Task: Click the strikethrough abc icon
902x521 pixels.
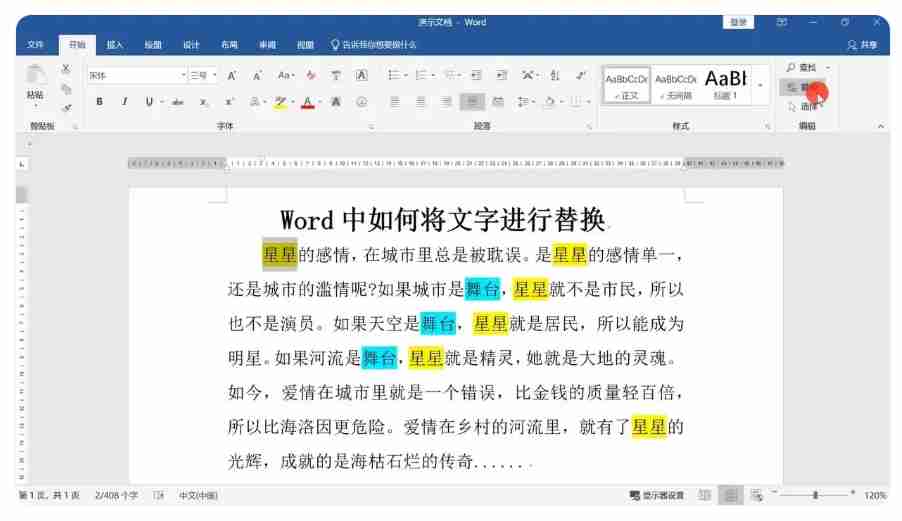Action: tap(178, 102)
